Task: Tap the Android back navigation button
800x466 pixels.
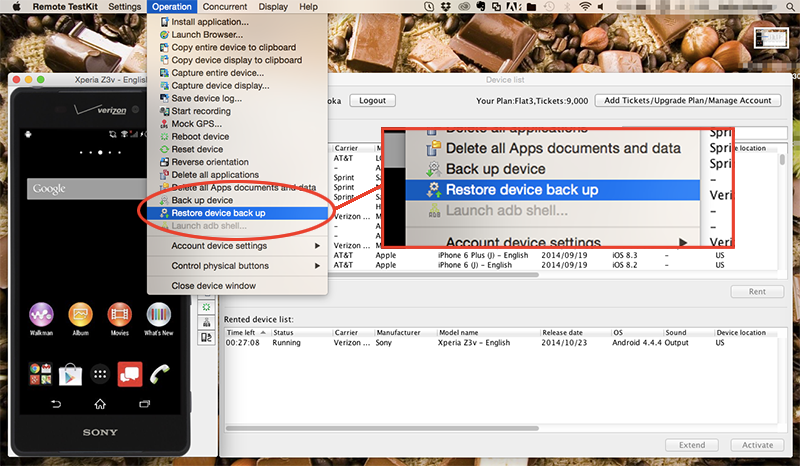Action: (56, 404)
